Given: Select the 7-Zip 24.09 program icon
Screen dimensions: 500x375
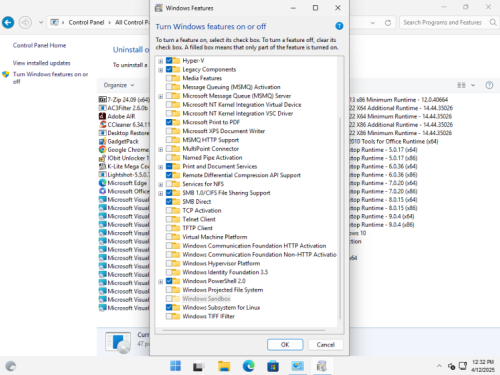Looking at the screenshot, I should [103, 99].
